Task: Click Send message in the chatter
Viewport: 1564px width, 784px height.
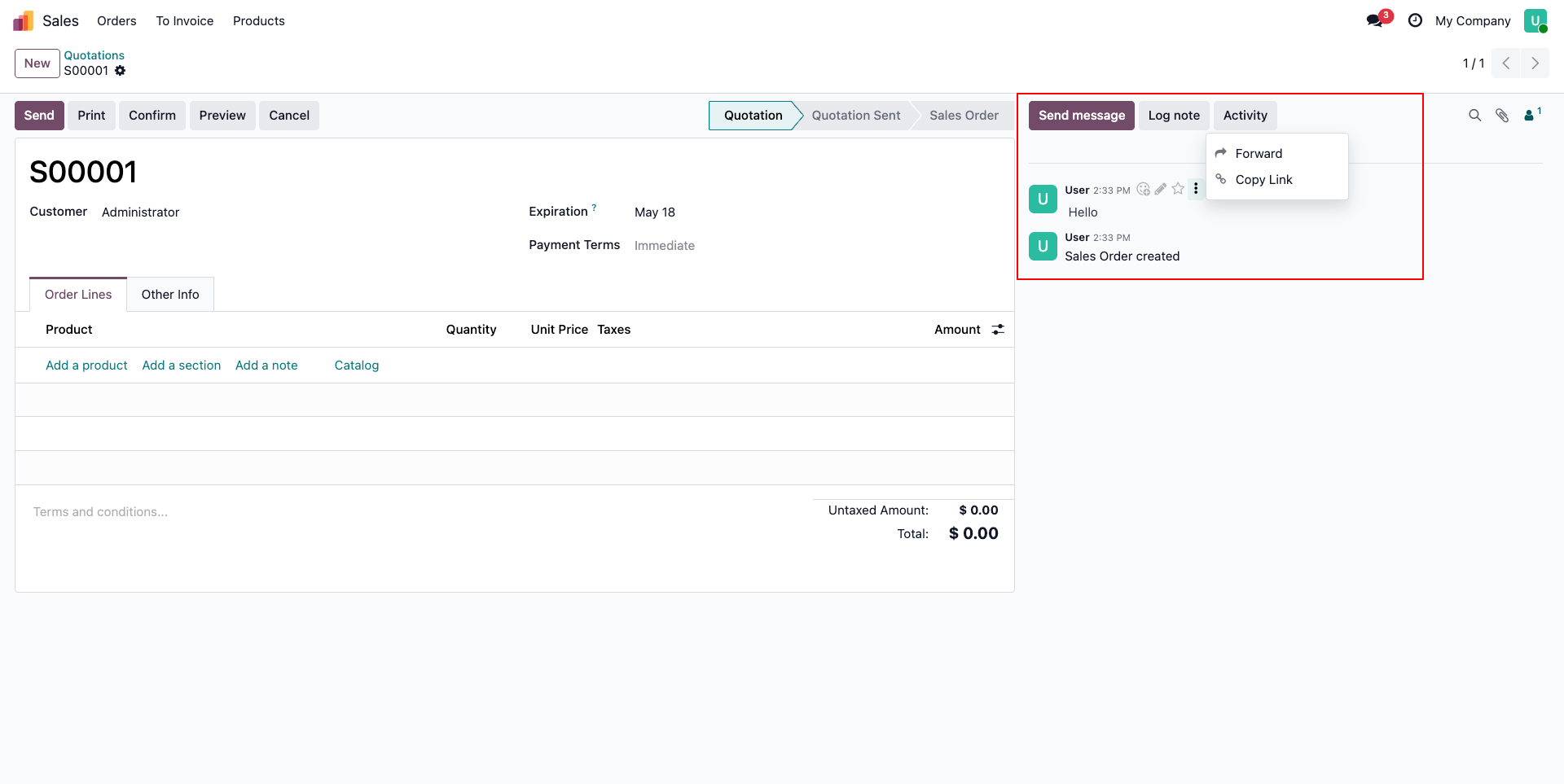Action: coord(1082,116)
